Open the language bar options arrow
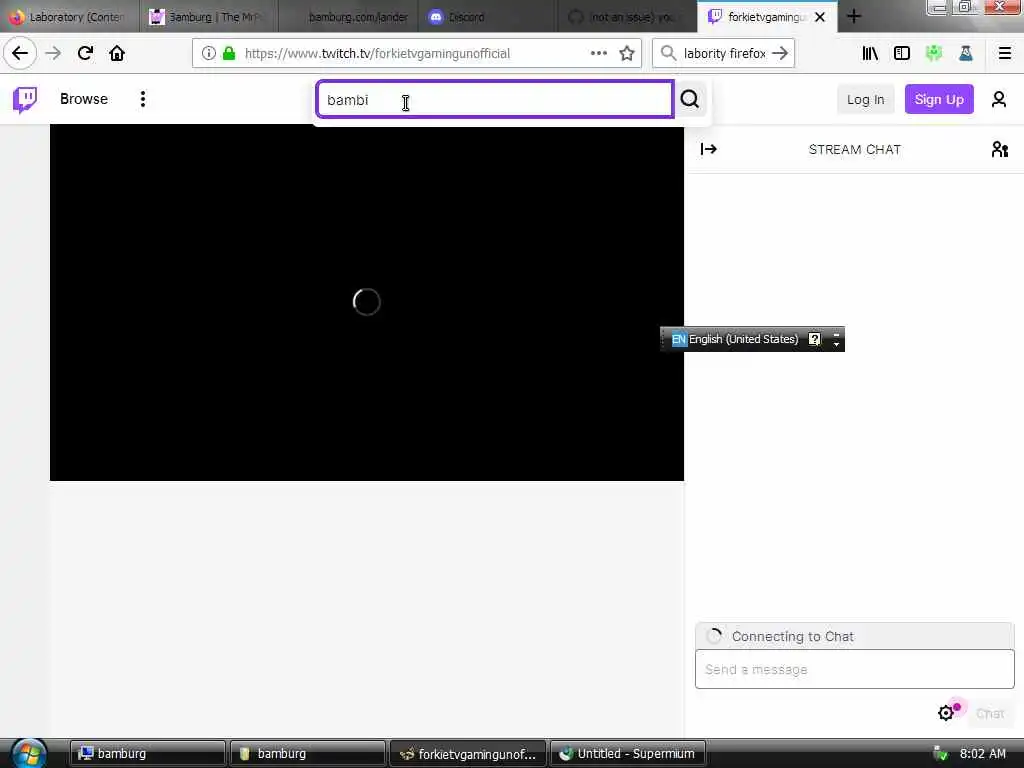1024x768 pixels. (836, 344)
